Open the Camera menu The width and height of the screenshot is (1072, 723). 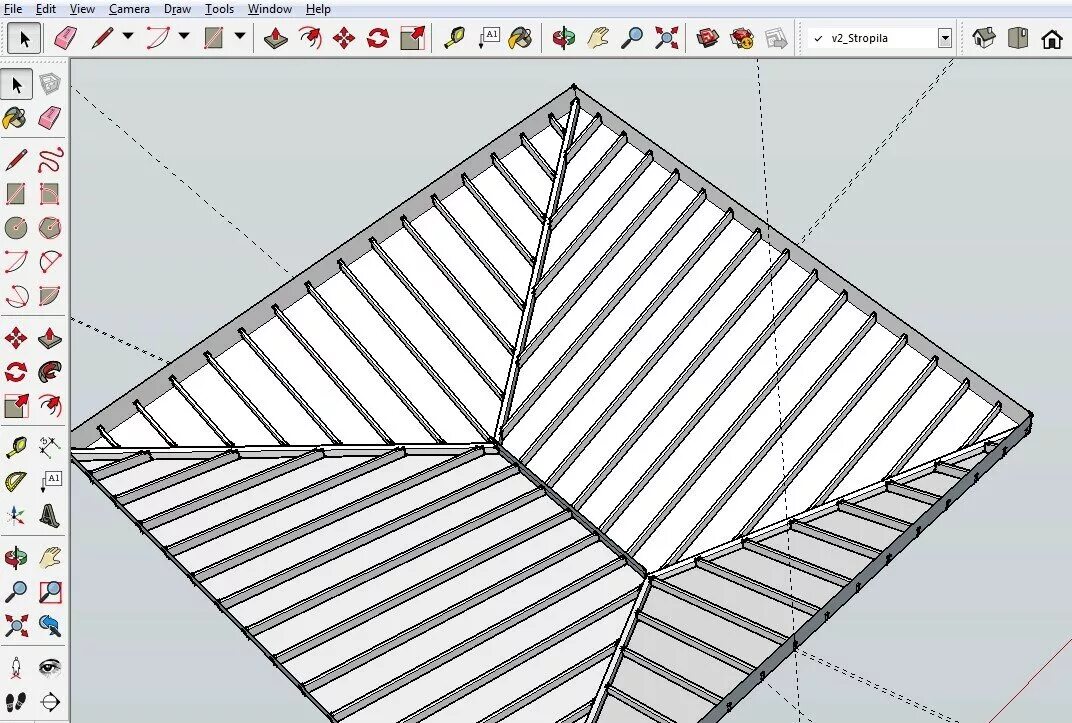pos(129,9)
